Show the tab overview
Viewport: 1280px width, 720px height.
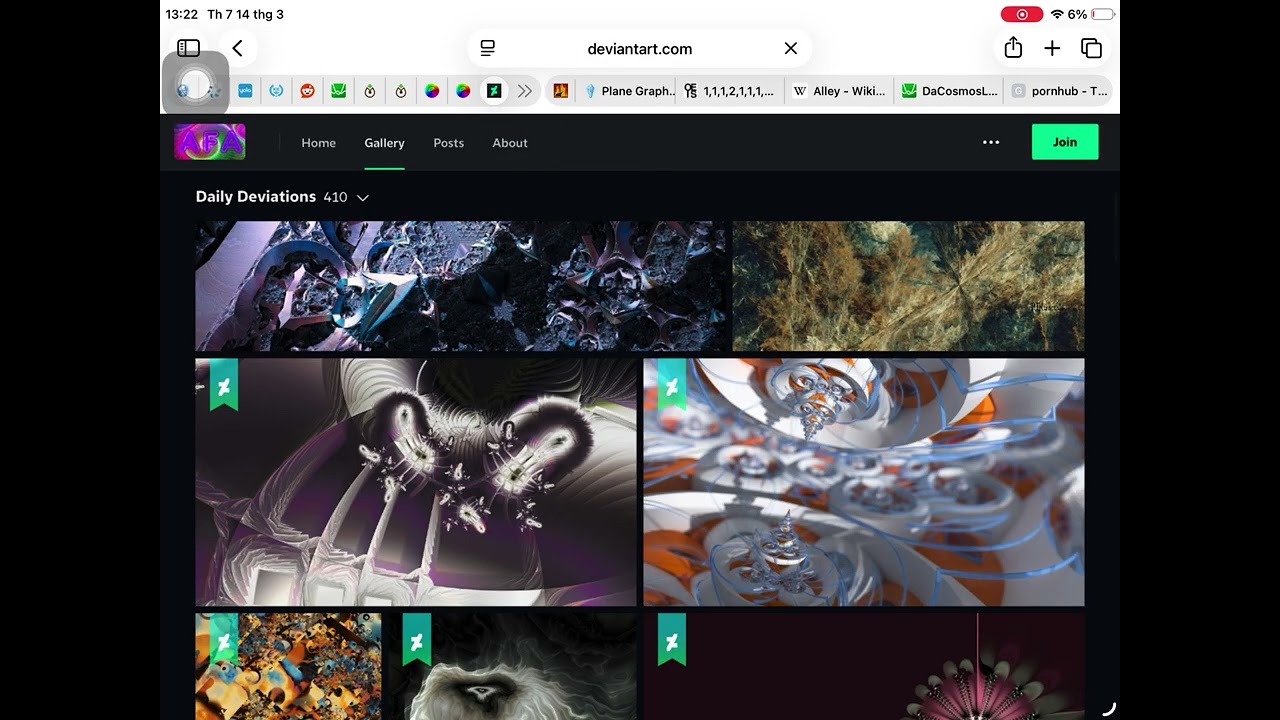pyautogui.click(x=1091, y=48)
